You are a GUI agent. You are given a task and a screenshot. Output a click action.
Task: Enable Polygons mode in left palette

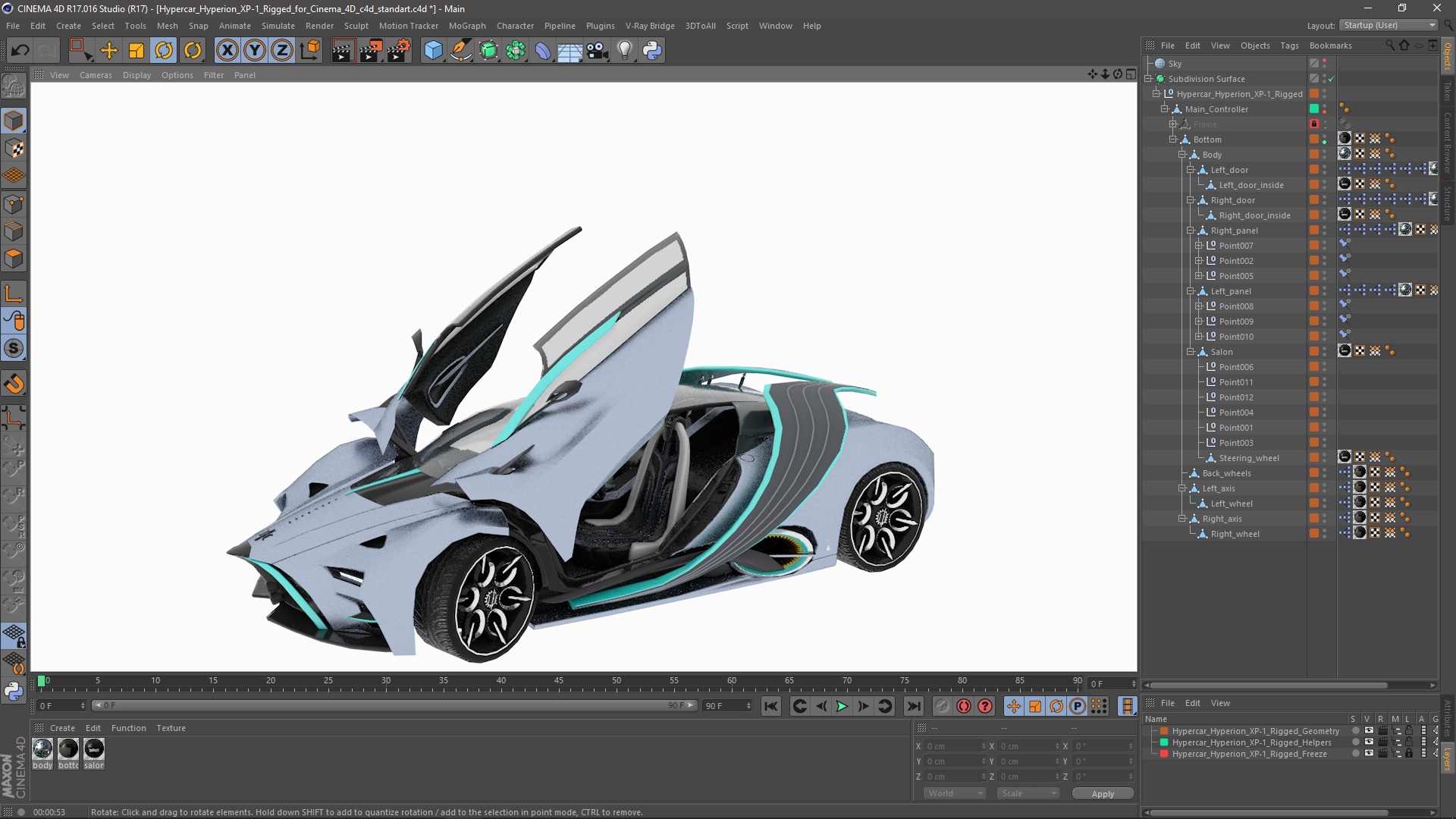click(14, 259)
